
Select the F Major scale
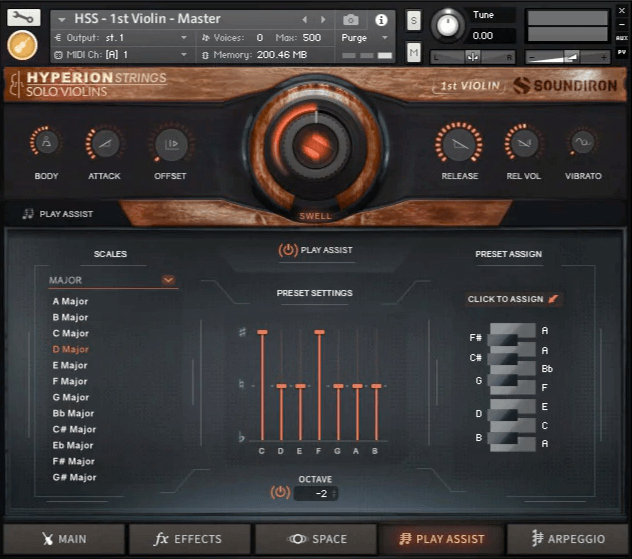[70, 381]
